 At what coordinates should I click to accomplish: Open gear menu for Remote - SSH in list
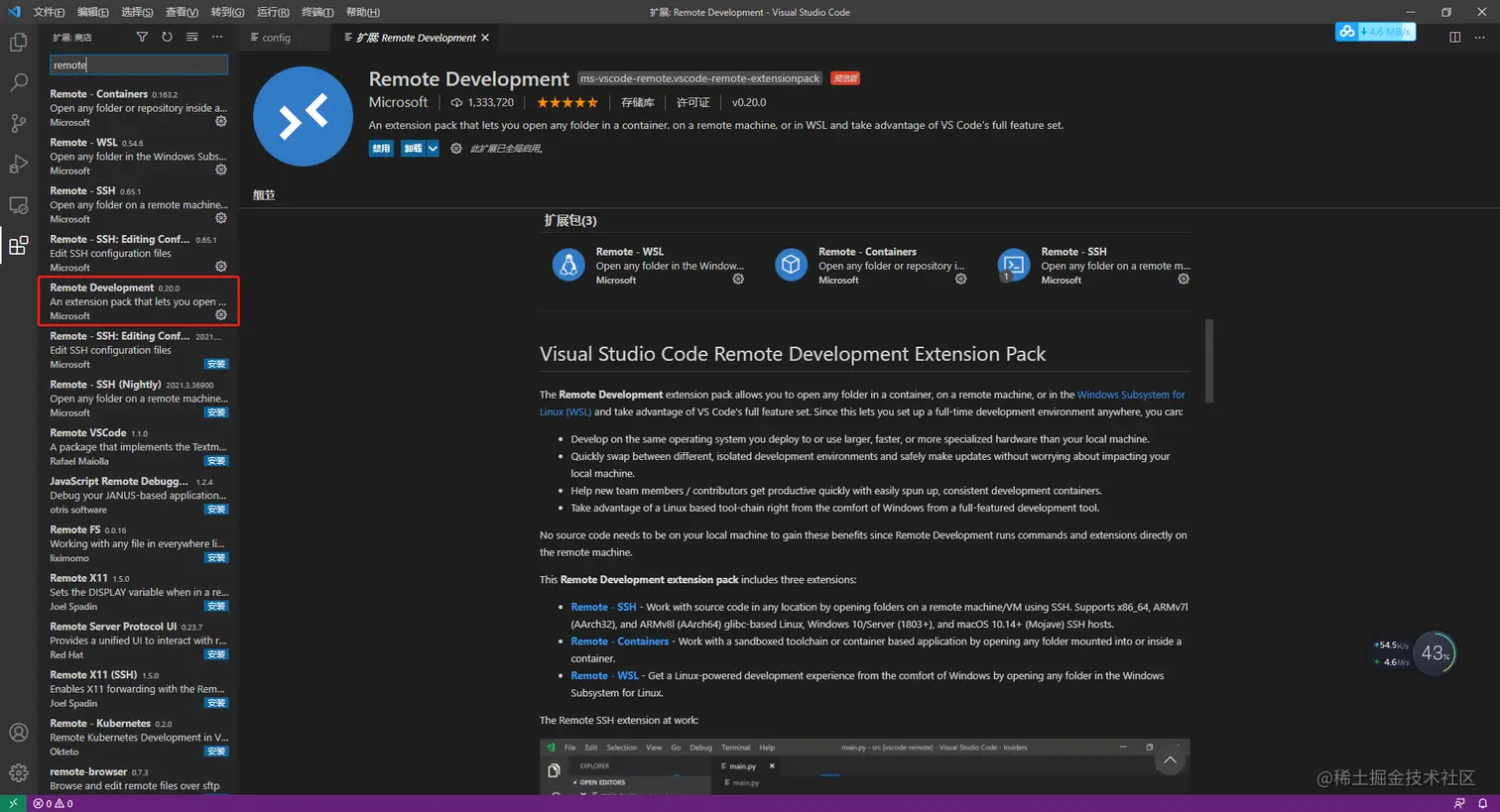(221, 218)
